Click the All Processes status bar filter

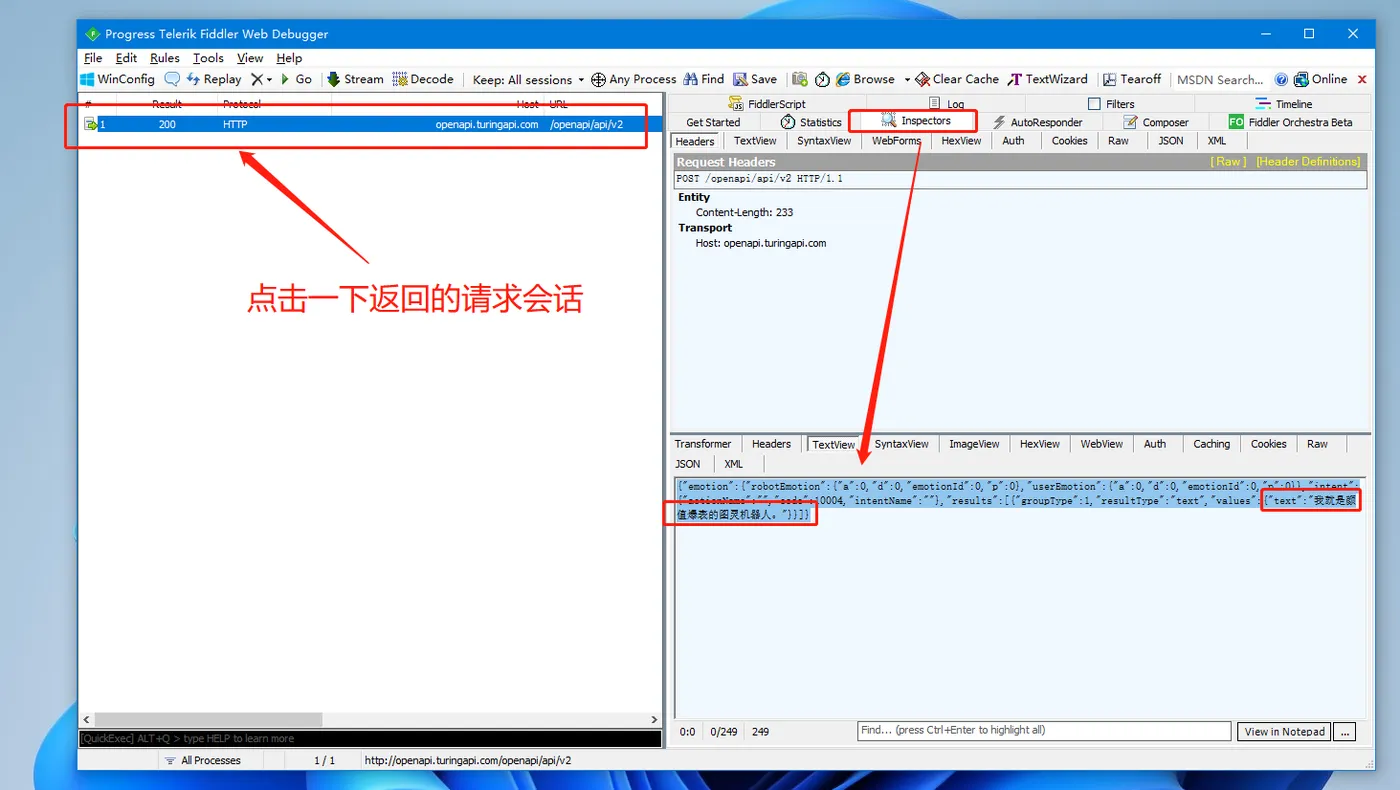pos(204,760)
